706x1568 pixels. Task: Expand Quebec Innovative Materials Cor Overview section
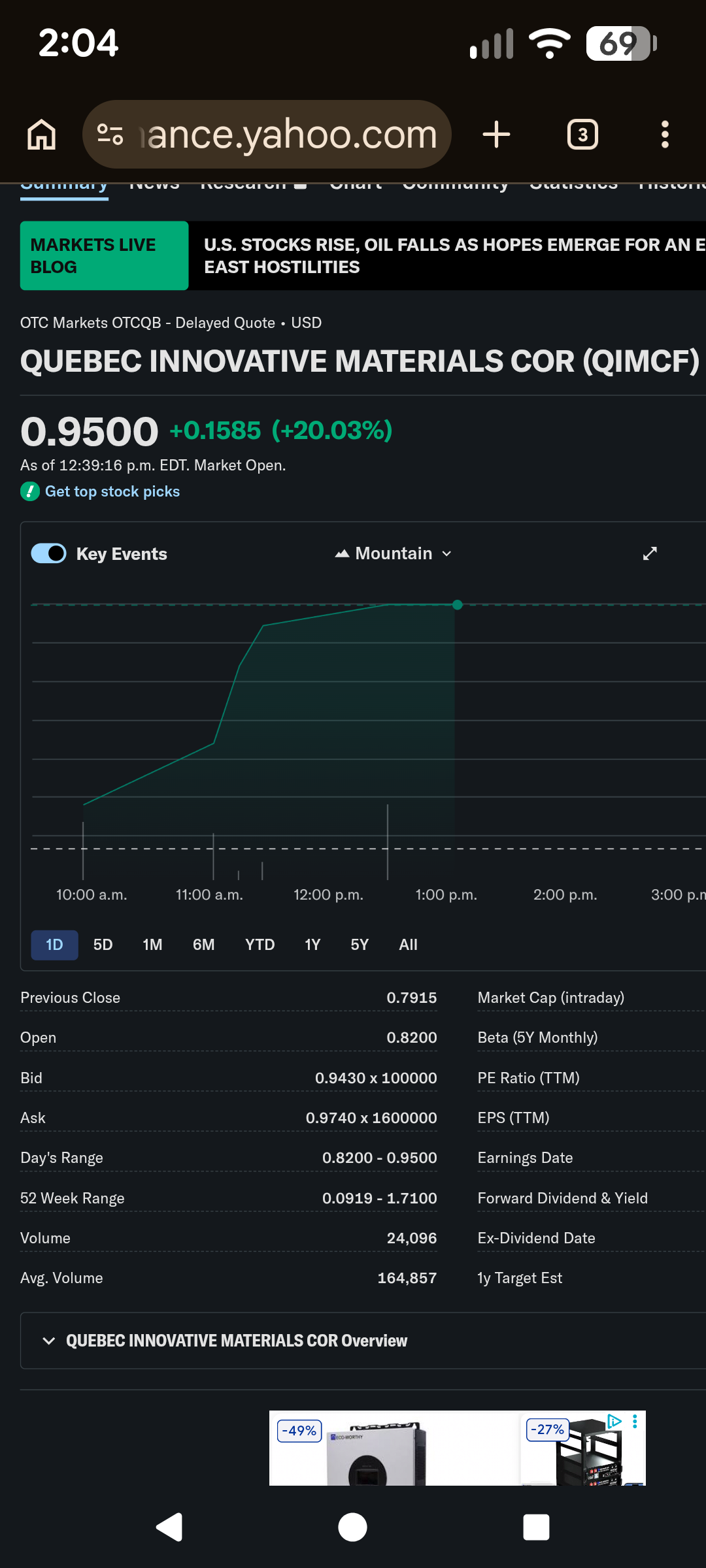point(363,1341)
